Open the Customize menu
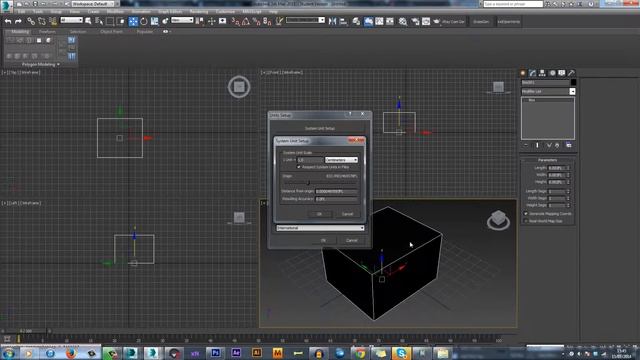 click(225, 11)
